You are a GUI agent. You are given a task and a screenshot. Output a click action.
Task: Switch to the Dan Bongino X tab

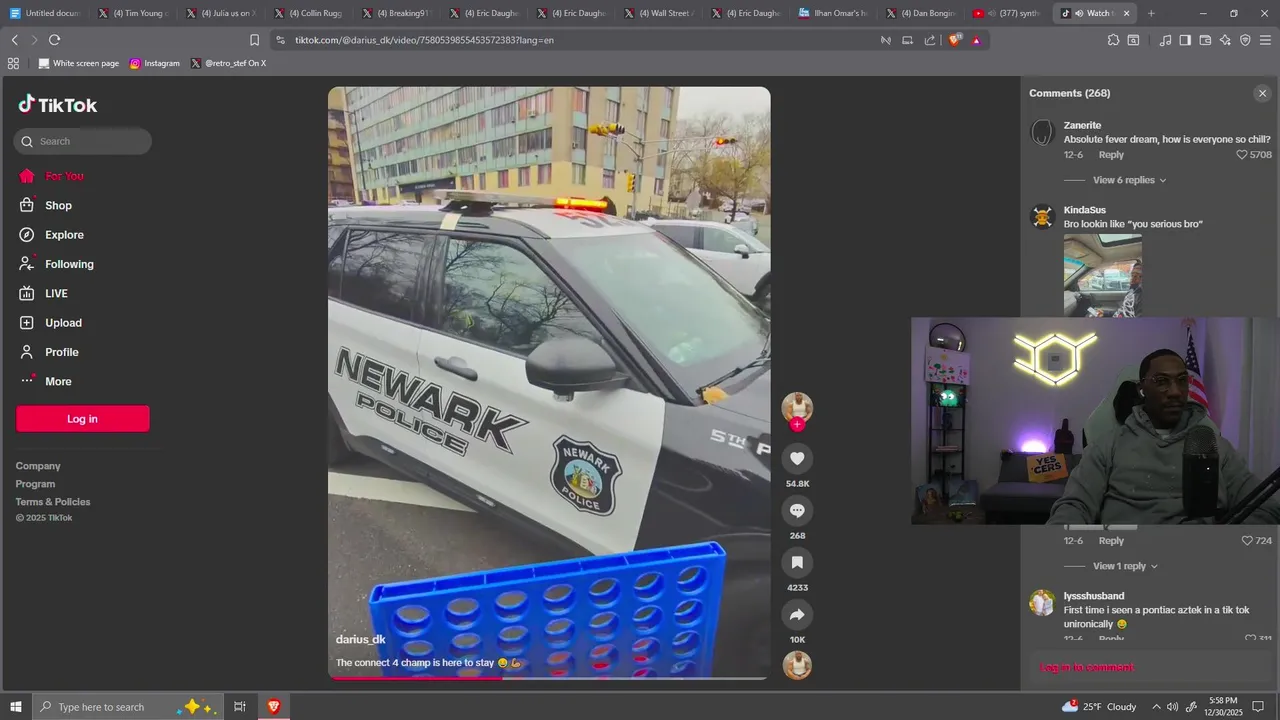click(922, 13)
